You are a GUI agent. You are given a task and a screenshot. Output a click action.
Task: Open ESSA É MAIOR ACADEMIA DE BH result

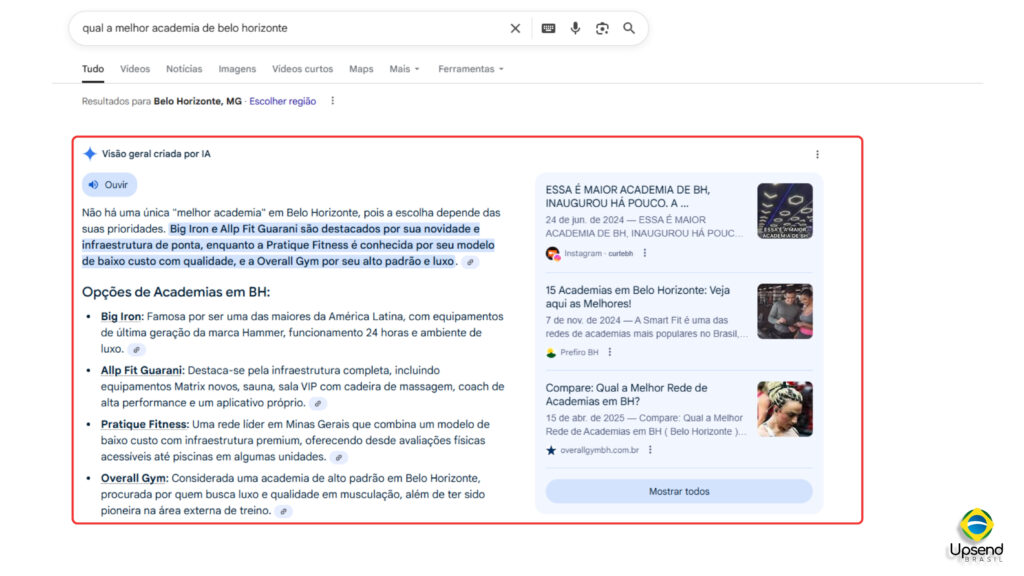628,197
